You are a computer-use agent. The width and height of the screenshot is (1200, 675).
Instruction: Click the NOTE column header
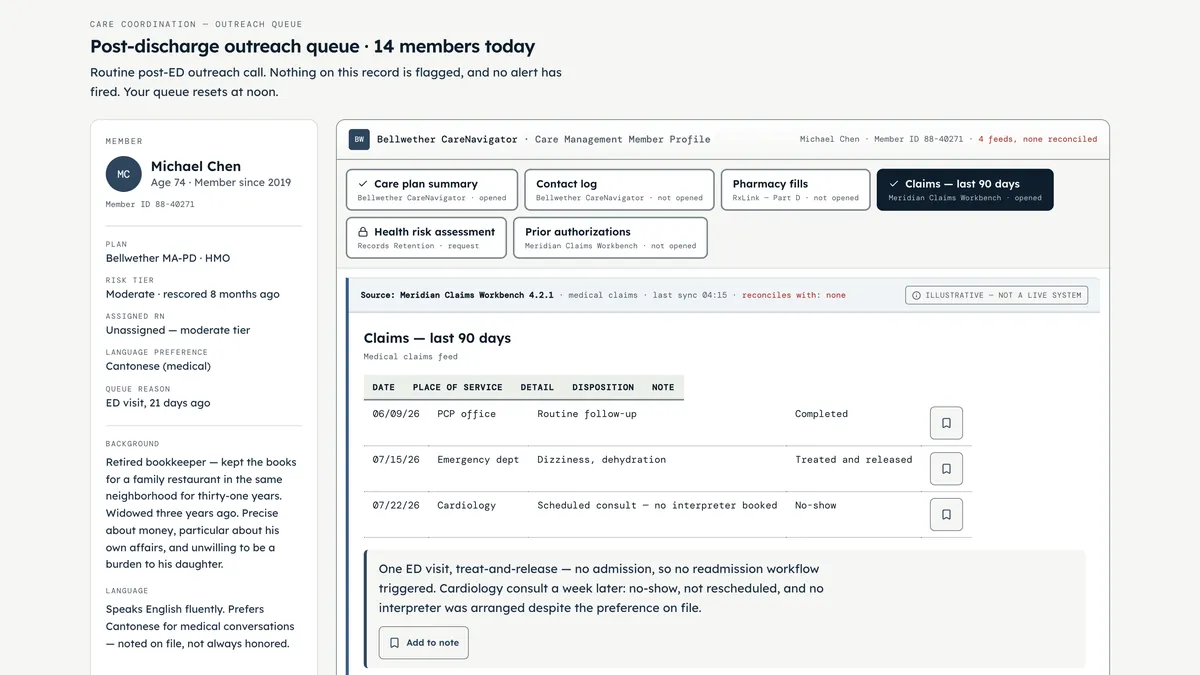tap(663, 387)
